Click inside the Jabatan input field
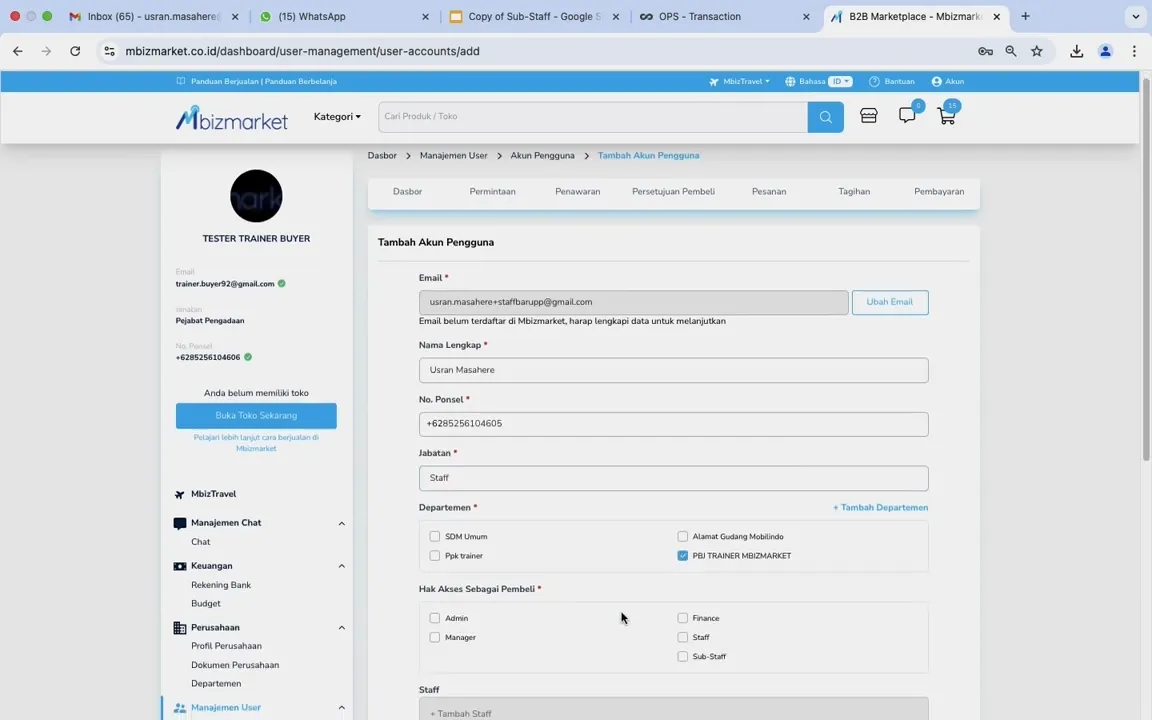Image resolution: width=1152 pixels, height=720 pixels. pyautogui.click(x=673, y=477)
